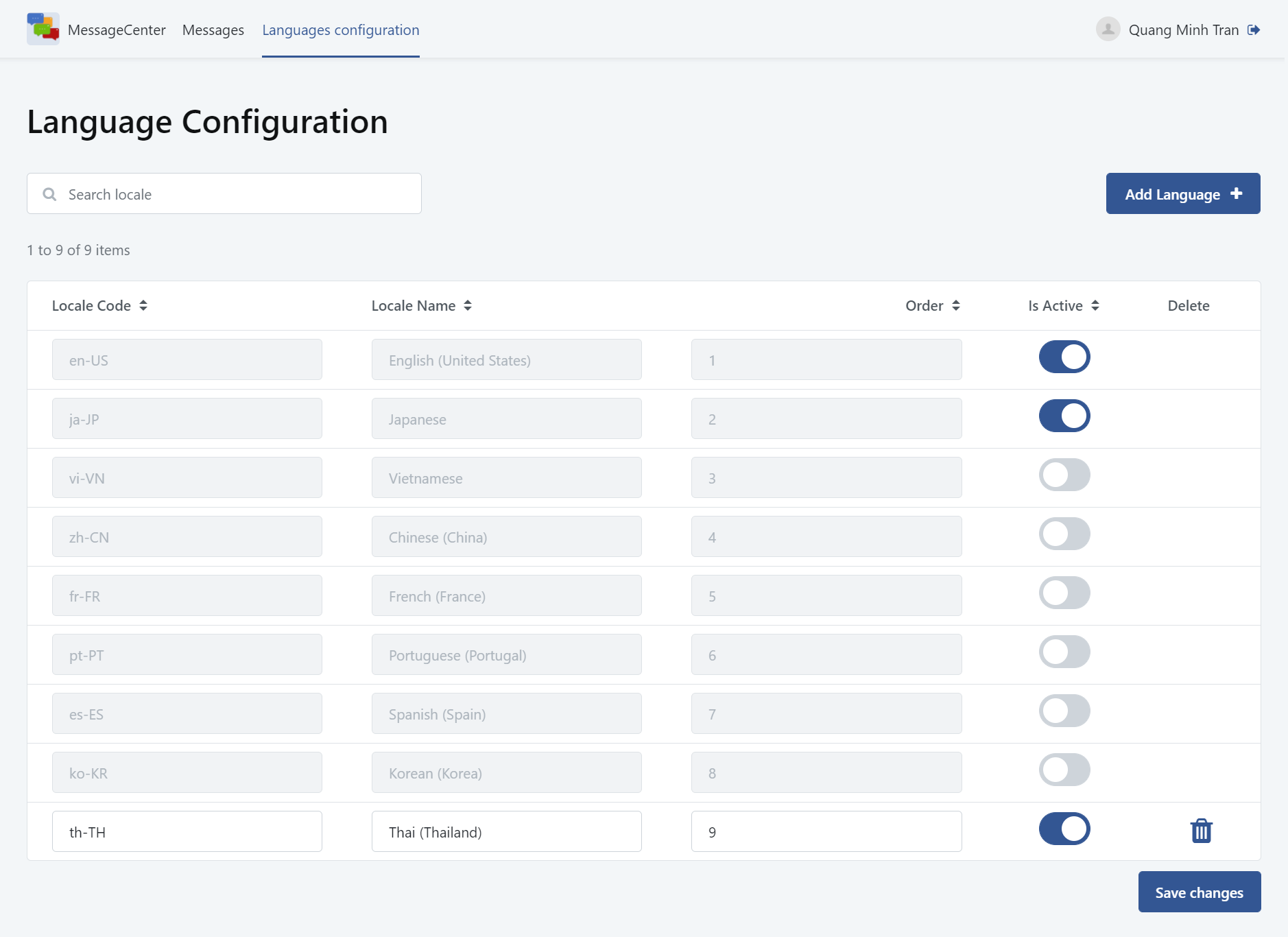The height and width of the screenshot is (937, 1288).
Task: Click the Delete column header
Action: pyautogui.click(x=1189, y=305)
